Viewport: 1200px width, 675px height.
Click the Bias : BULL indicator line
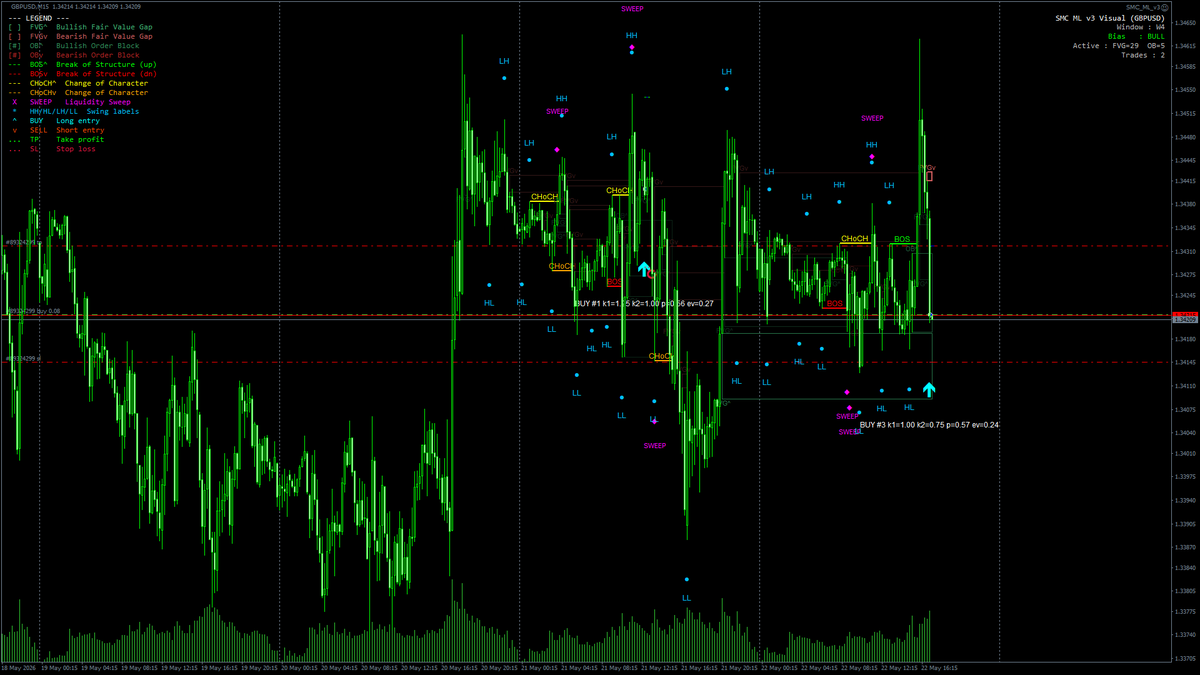point(1136,36)
